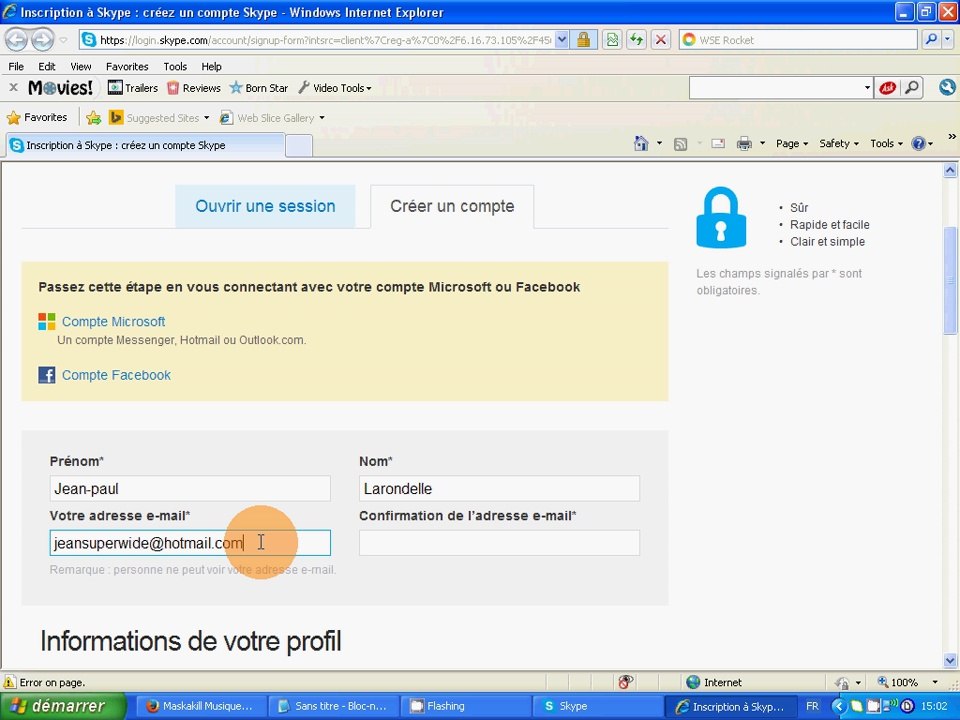Click the browser Back arrow button
The width and height of the screenshot is (960, 720).
click(17, 40)
